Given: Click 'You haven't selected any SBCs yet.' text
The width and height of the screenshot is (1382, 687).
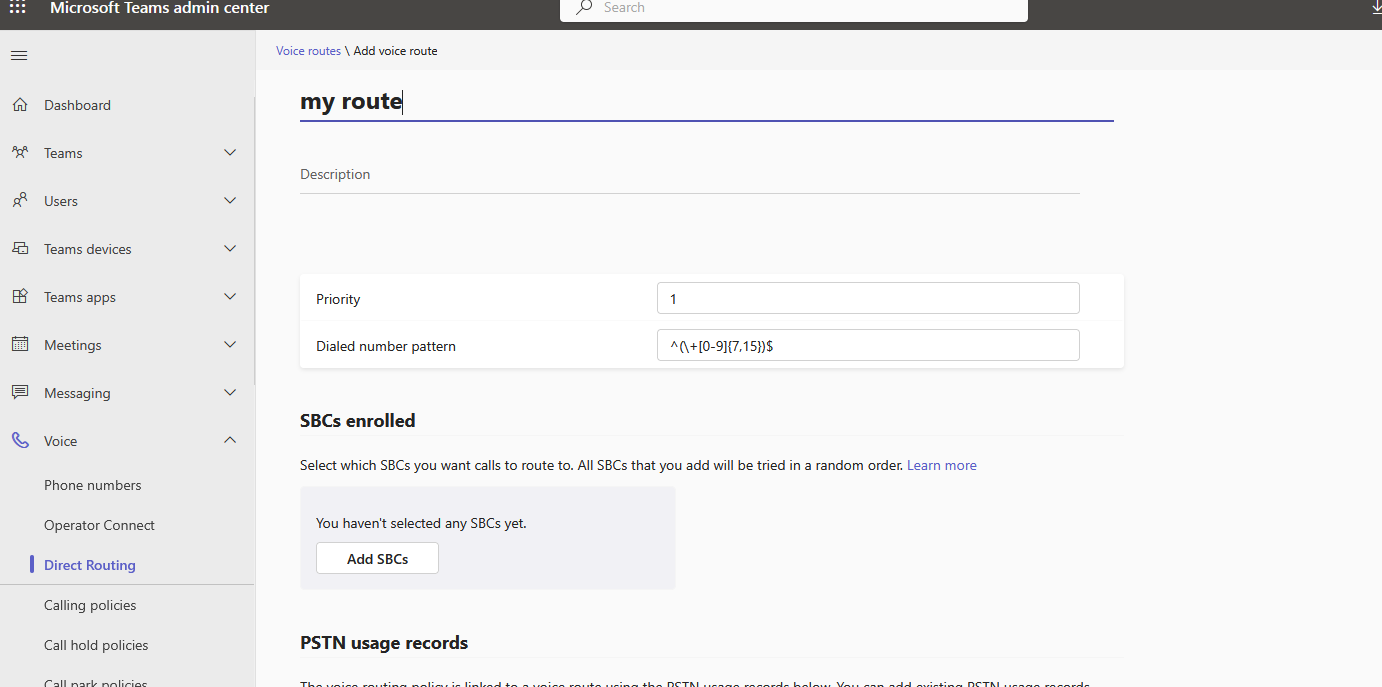Looking at the screenshot, I should (x=421, y=523).
